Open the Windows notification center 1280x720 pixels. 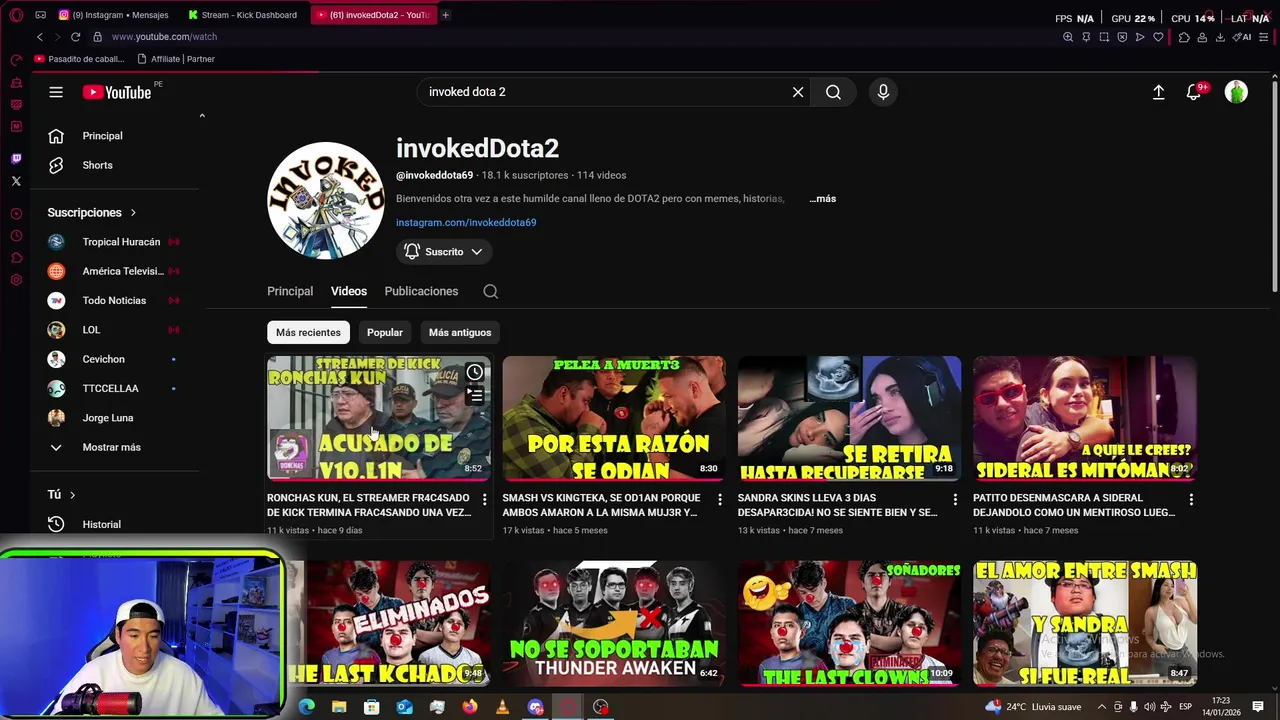click(1258, 707)
